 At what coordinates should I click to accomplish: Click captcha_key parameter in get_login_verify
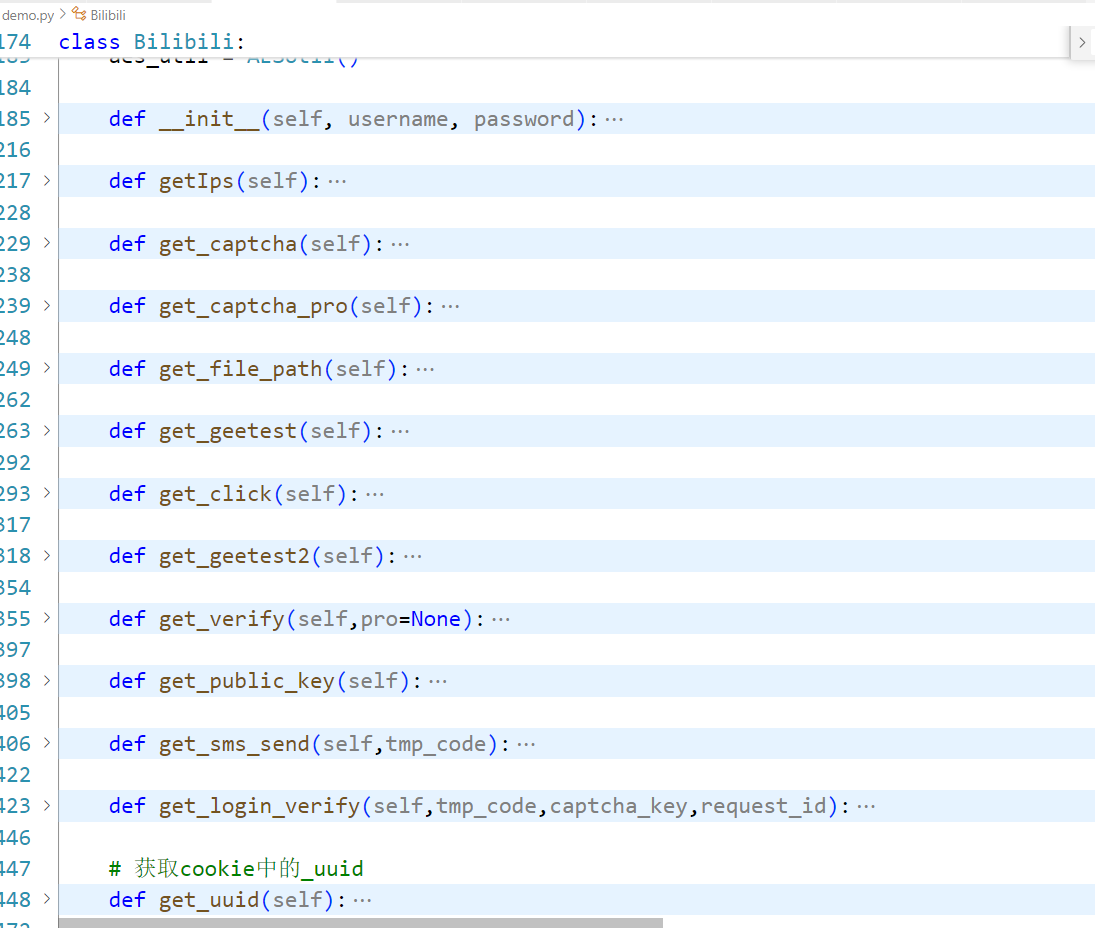click(619, 807)
